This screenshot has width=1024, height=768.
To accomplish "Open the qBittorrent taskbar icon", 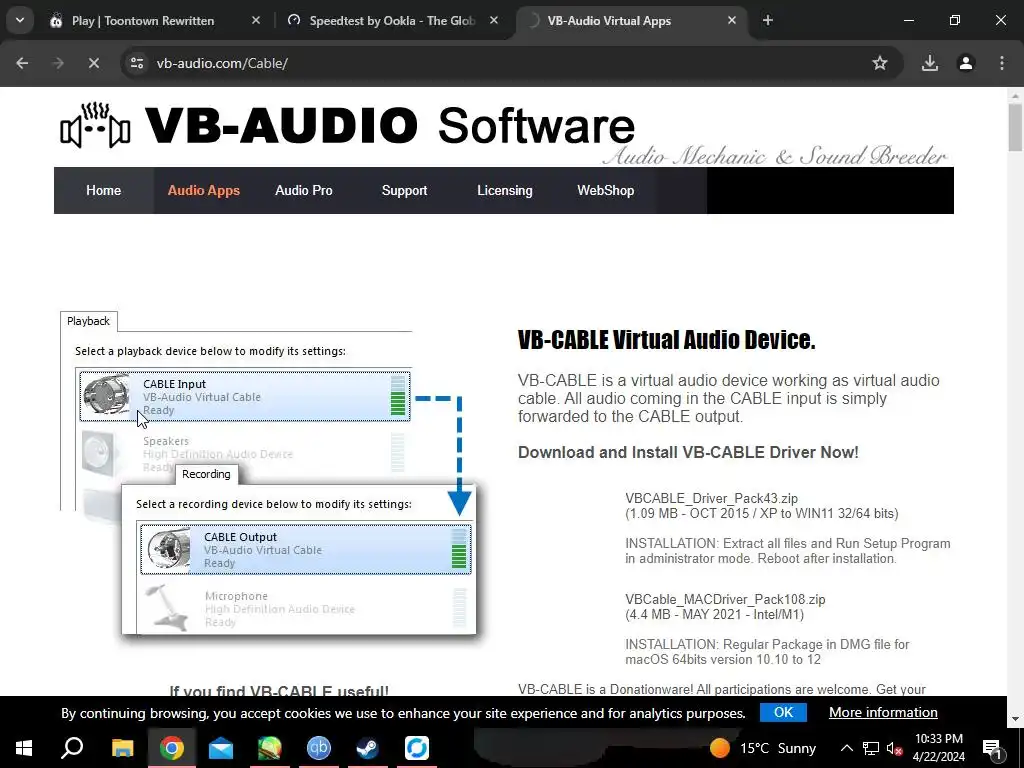I will pyautogui.click(x=319, y=748).
